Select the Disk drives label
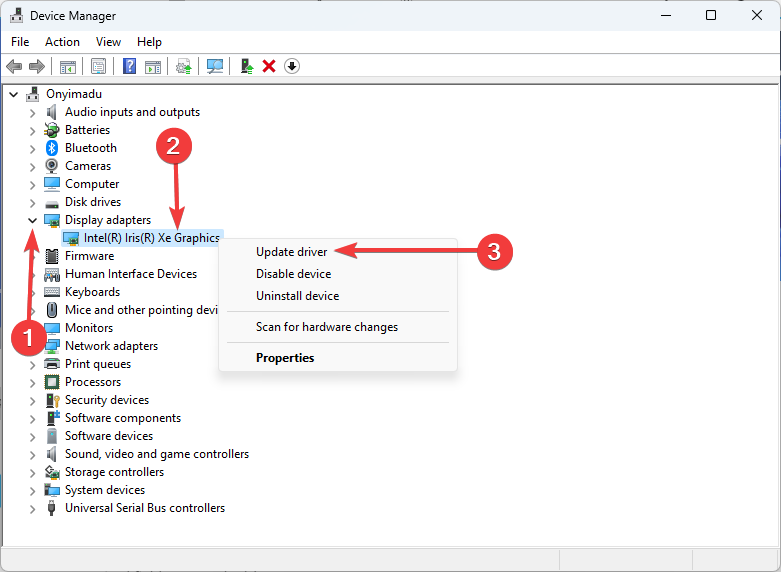This screenshot has height=572, width=781. pos(93,202)
